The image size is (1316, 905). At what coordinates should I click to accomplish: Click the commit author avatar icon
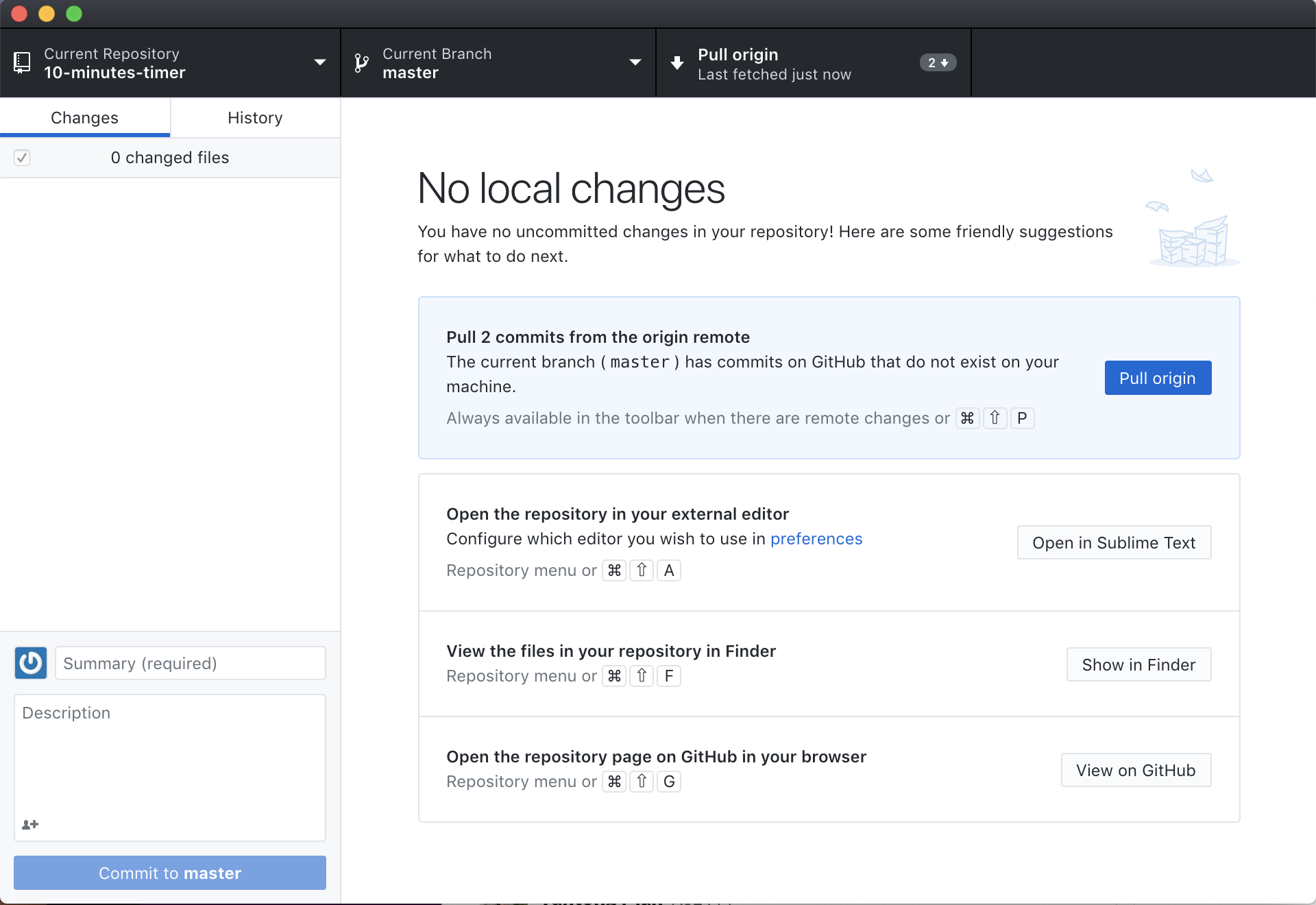coord(31,663)
